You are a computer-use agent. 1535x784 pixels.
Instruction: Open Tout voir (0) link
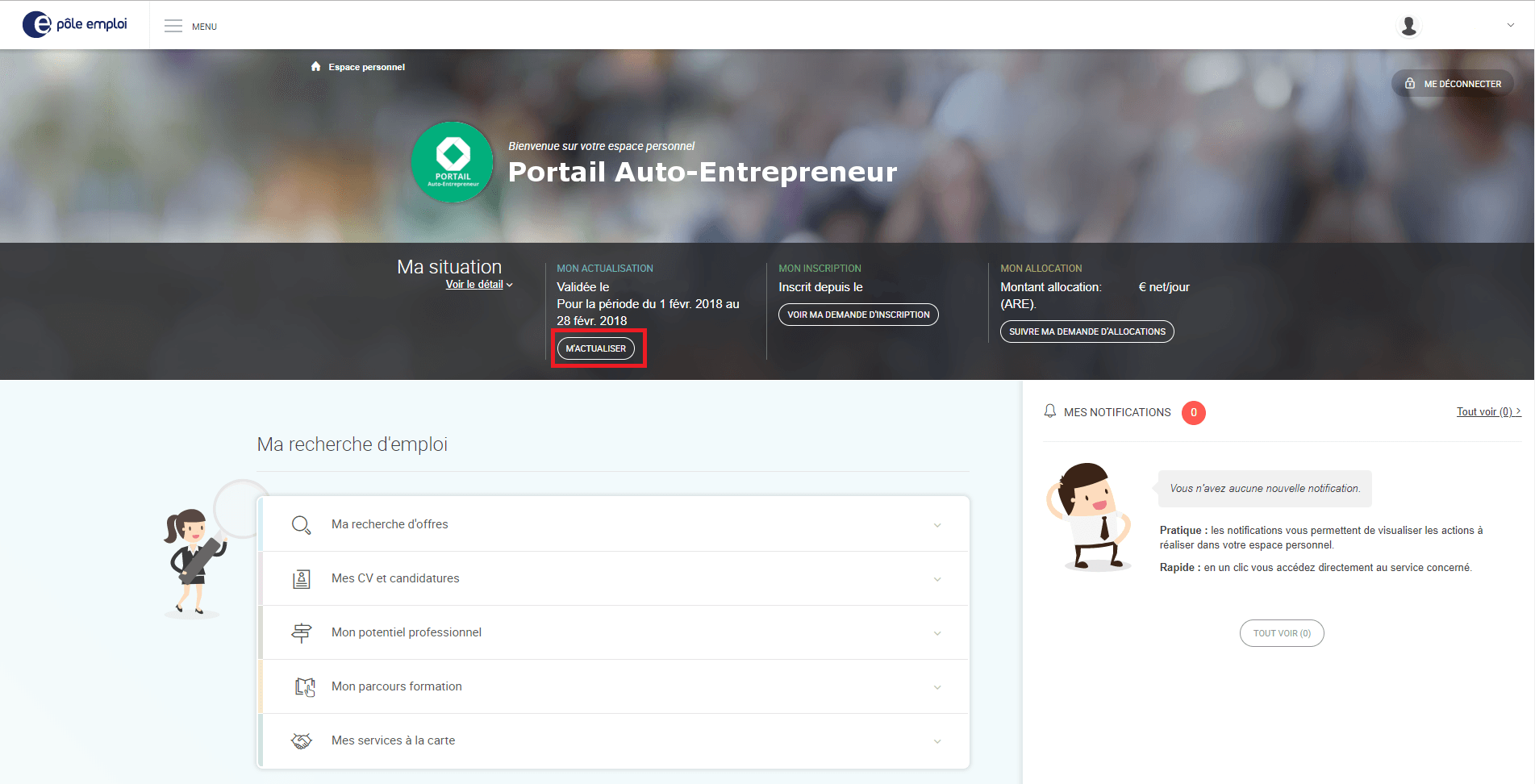1488,412
